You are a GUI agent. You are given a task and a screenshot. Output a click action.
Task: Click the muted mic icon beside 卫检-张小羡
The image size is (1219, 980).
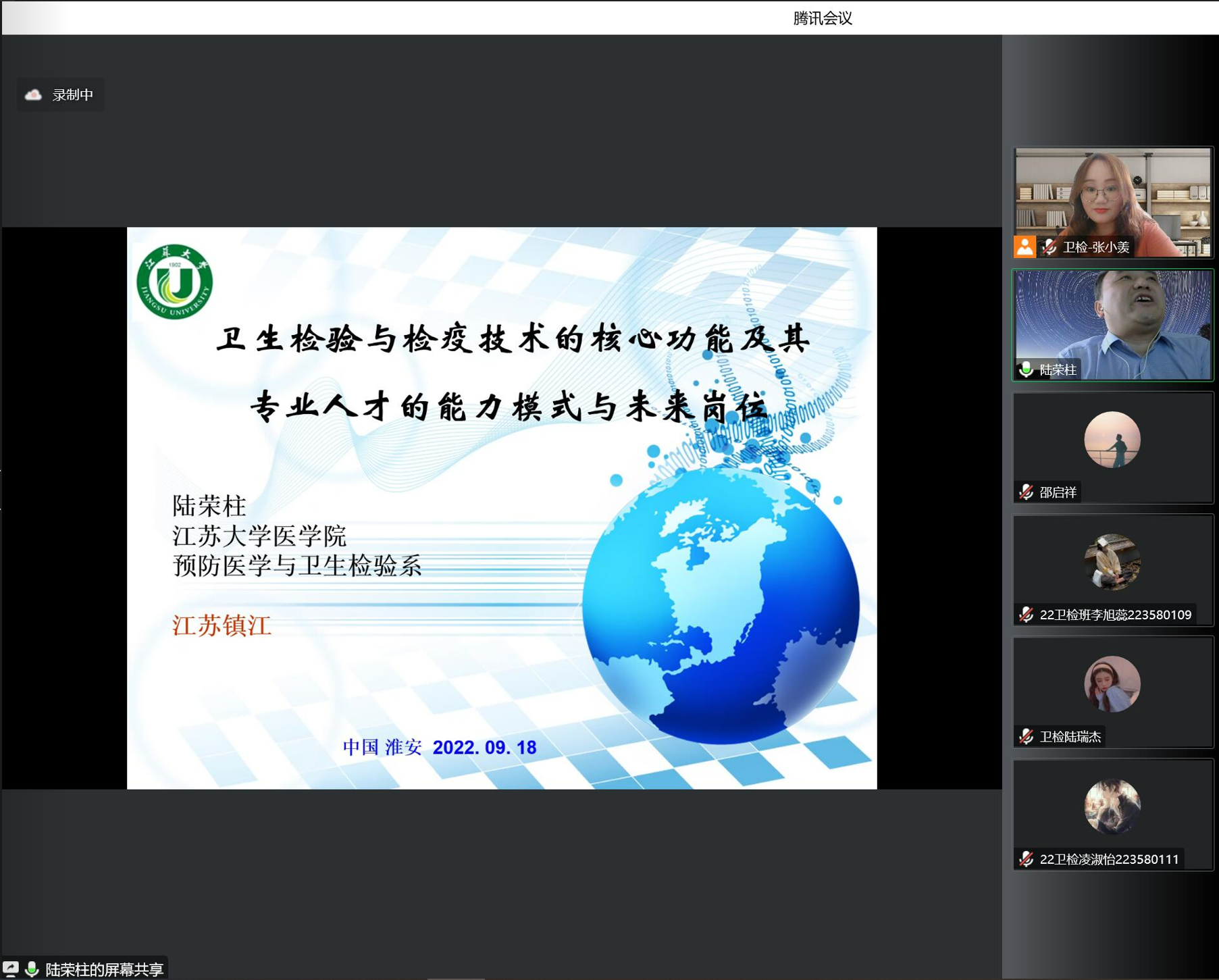pyautogui.click(x=1049, y=247)
